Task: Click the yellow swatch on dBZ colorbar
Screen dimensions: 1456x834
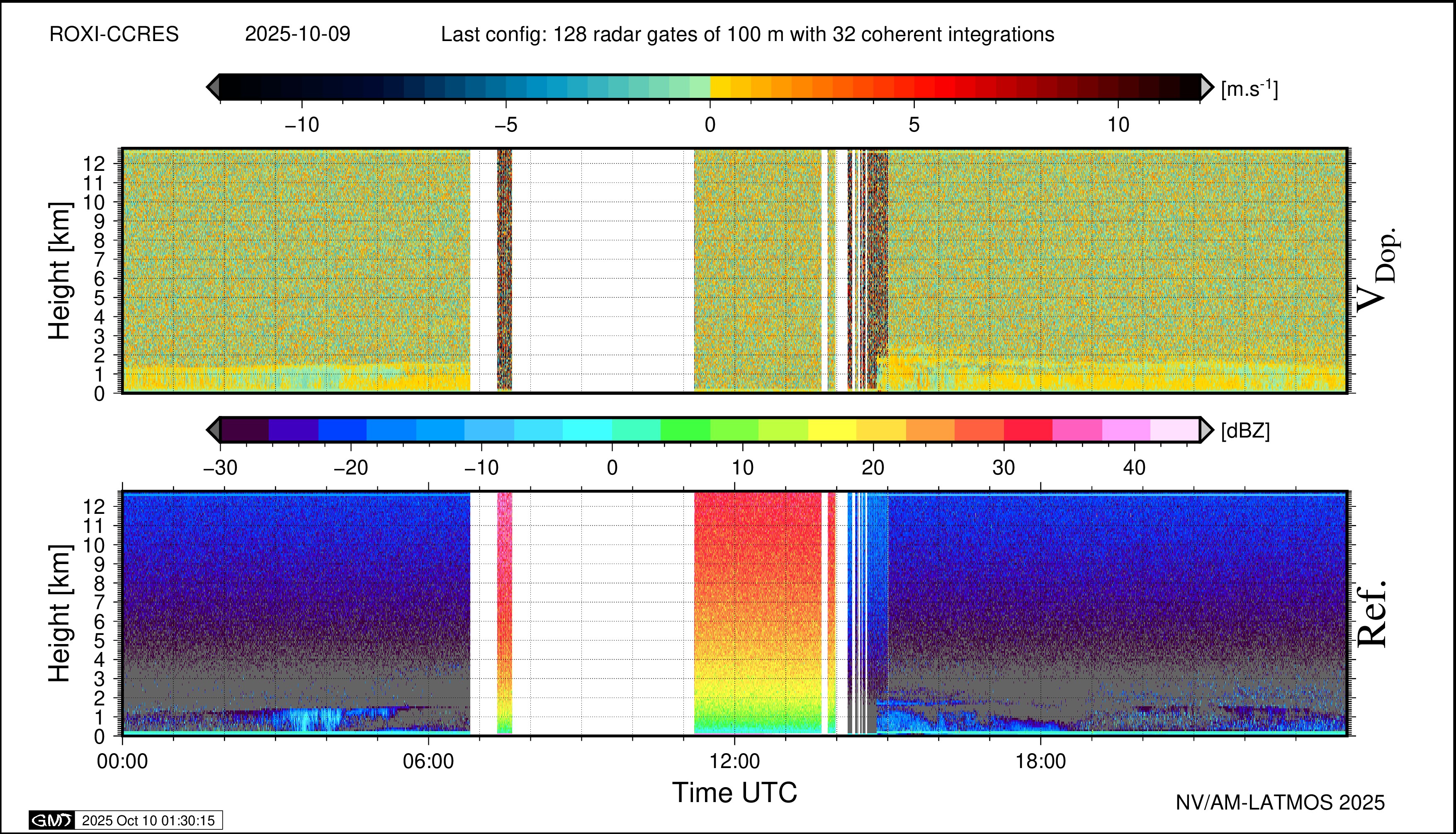Action: [832, 430]
